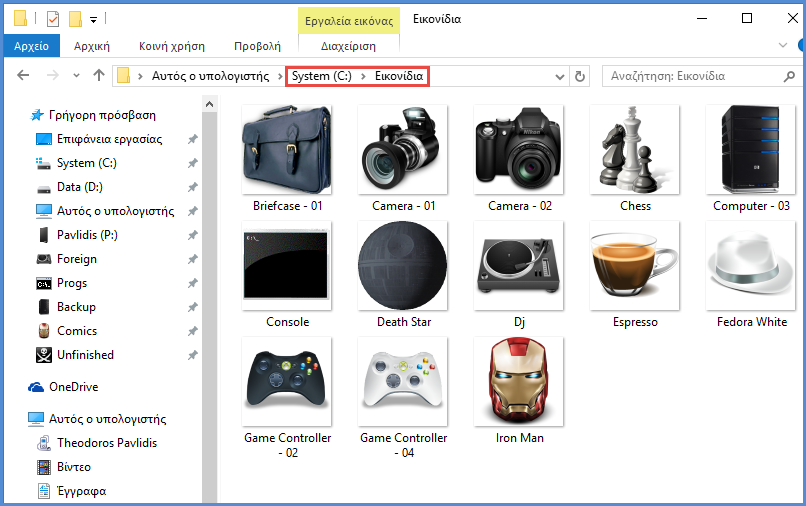Viewport: 806px width, 506px height.
Task: Click the search magnifier icon
Action: [789, 77]
